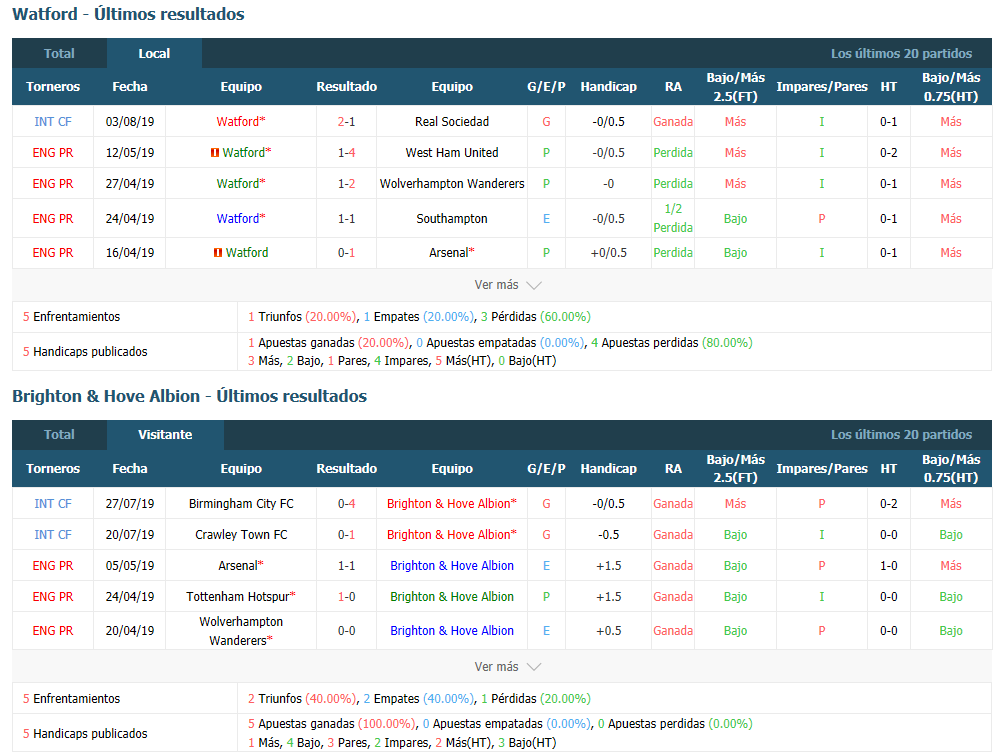Select the Local tab
Screen dimensions: 1003x756
point(154,54)
